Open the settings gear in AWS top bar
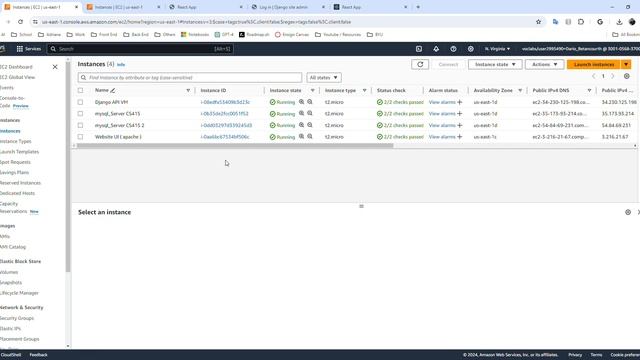640x360 pixels. click(x=471, y=49)
